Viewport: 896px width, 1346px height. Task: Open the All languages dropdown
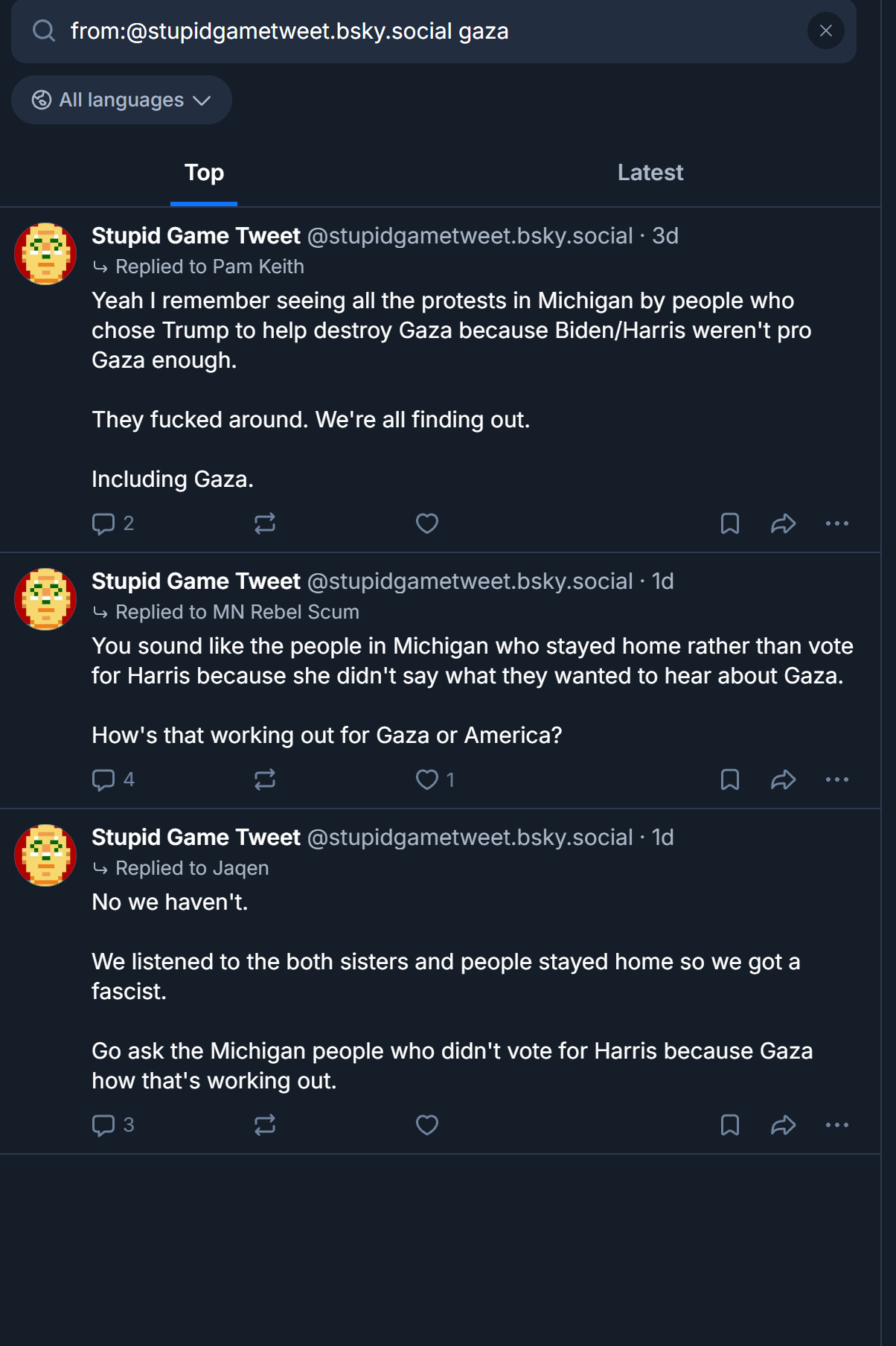click(x=121, y=100)
